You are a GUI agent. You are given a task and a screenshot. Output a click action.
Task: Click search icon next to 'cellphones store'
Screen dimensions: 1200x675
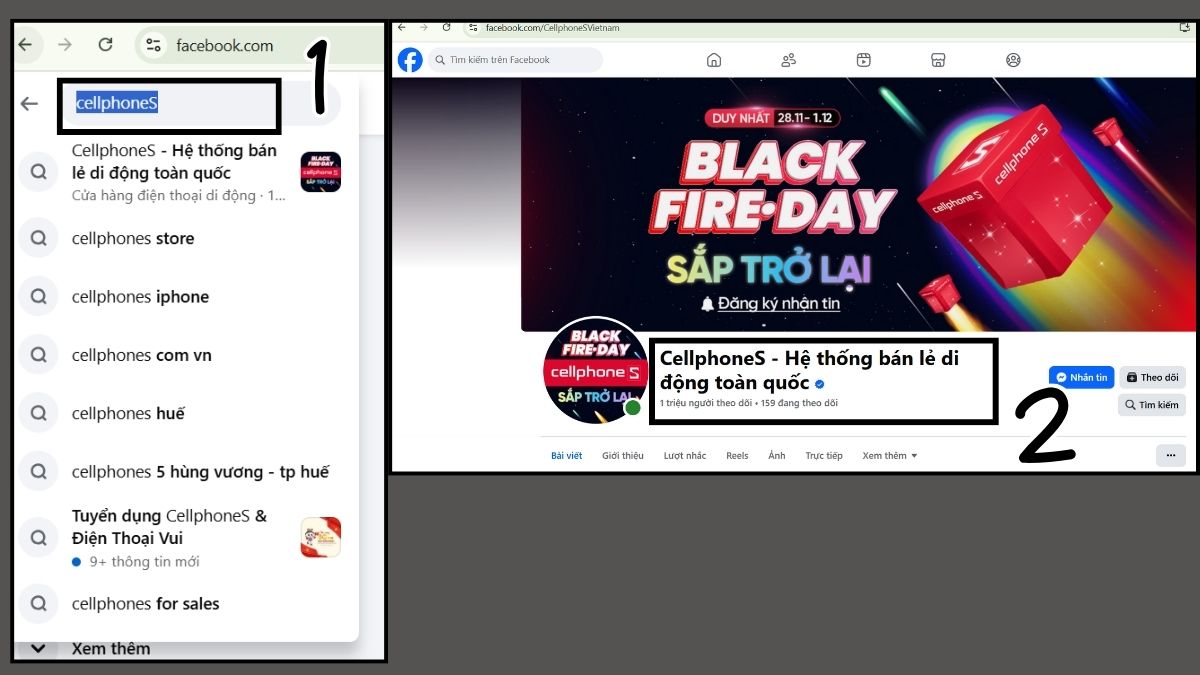(x=38, y=239)
